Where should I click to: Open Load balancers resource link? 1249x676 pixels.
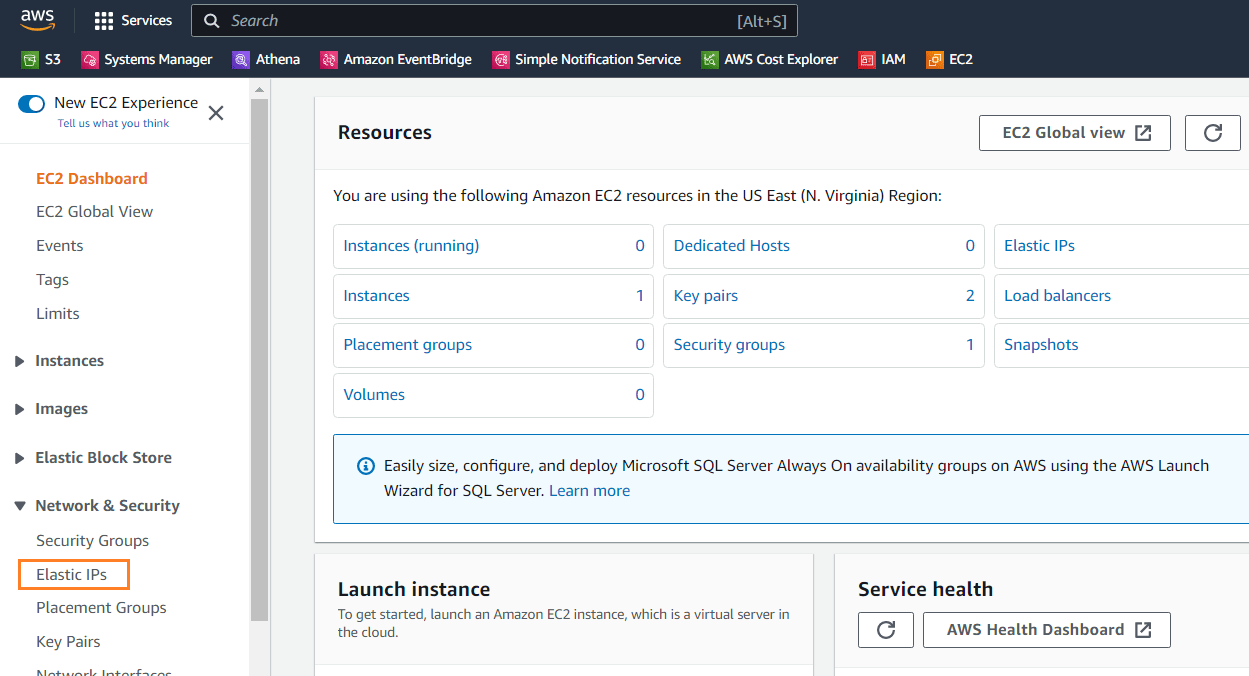1058,296
